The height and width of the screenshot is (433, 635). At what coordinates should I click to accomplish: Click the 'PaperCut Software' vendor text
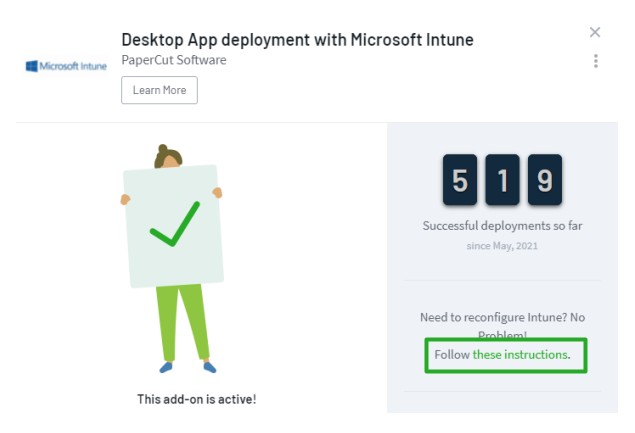(174, 60)
